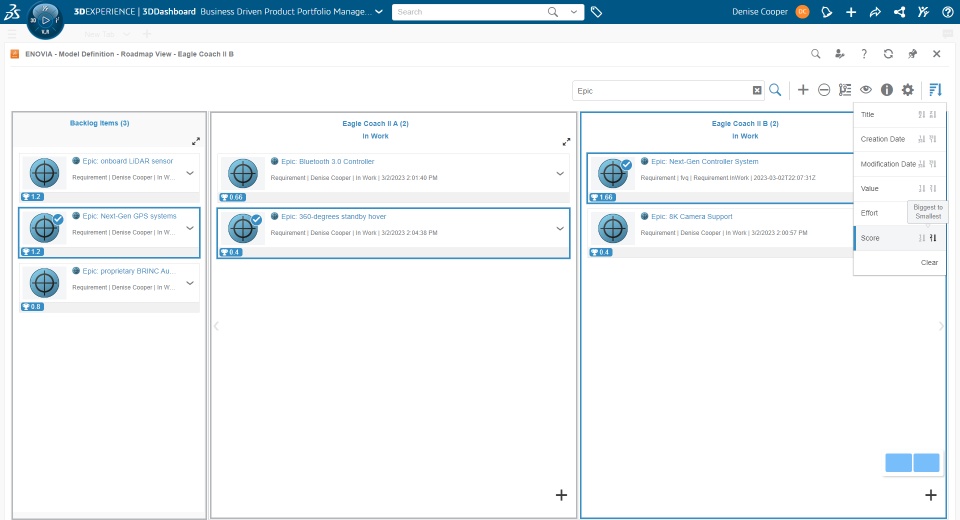Open the top search options dropdown
This screenshot has height=520, width=960.
(574, 12)
